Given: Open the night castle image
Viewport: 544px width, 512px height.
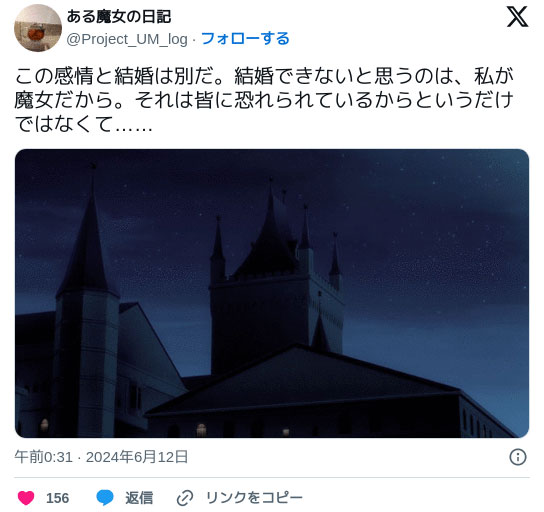Looking at the screenshot, I should [x=272, y=293].
